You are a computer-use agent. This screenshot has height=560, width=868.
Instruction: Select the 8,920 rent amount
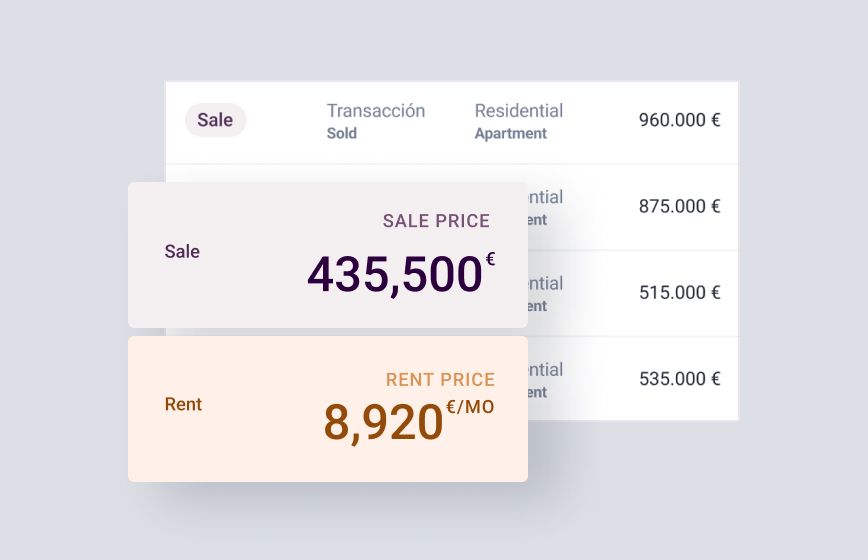tap(384, 422)
